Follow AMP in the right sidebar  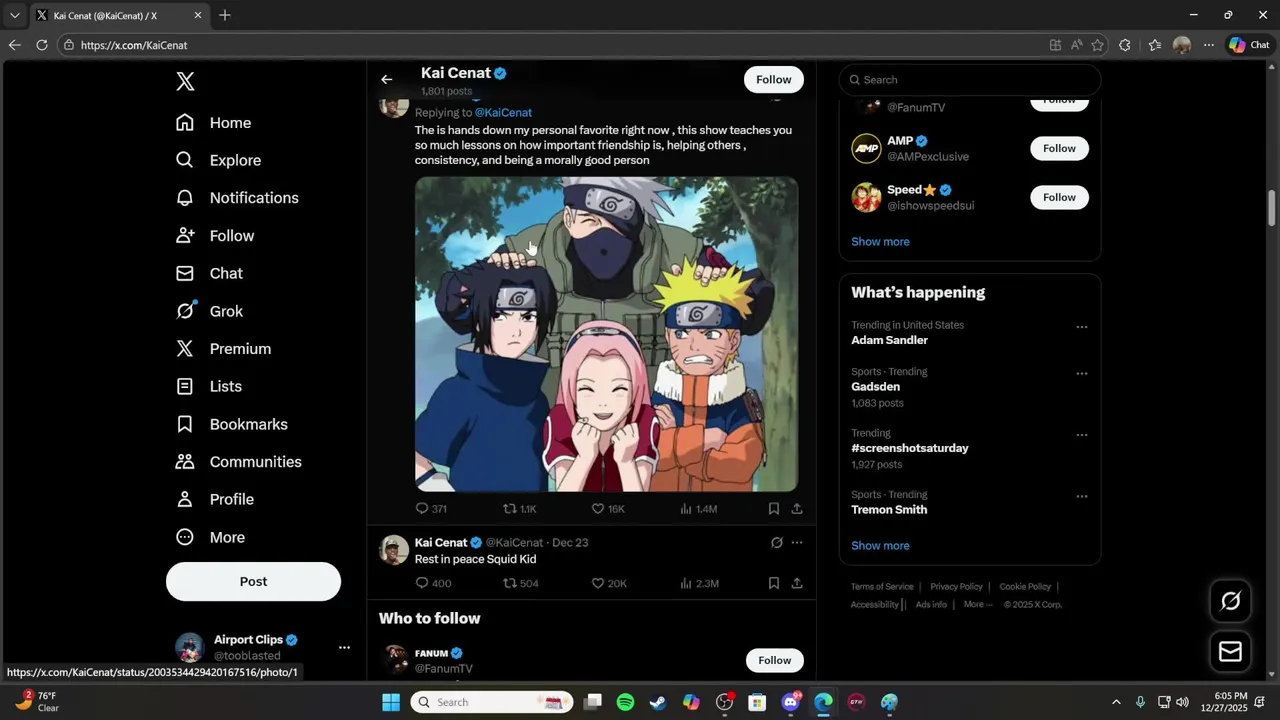tap(1059, 148)
